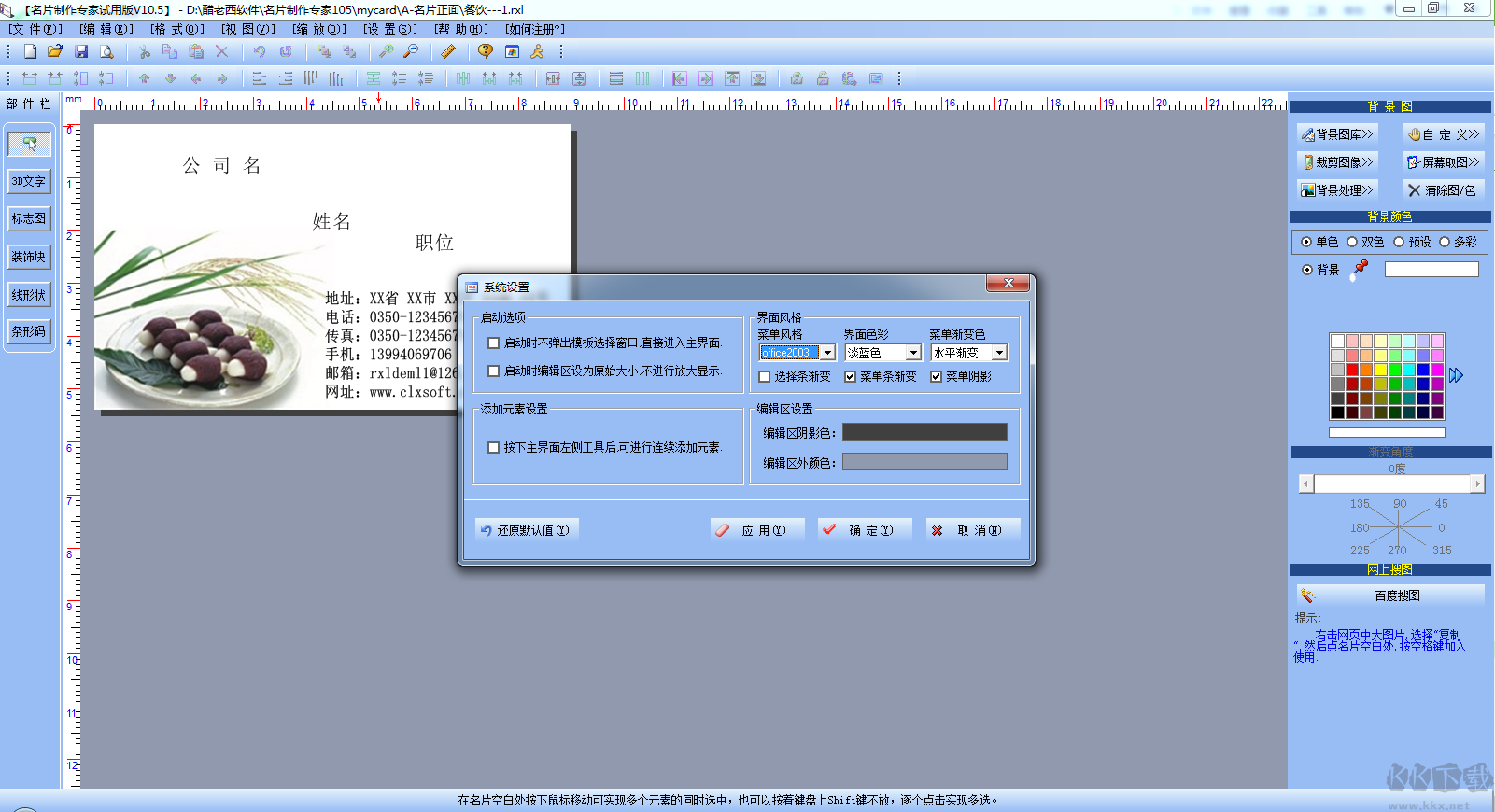This screenshot has height=812, width=1495.
Task: Click the 3D文字 parts button
Action: [29, 182]
